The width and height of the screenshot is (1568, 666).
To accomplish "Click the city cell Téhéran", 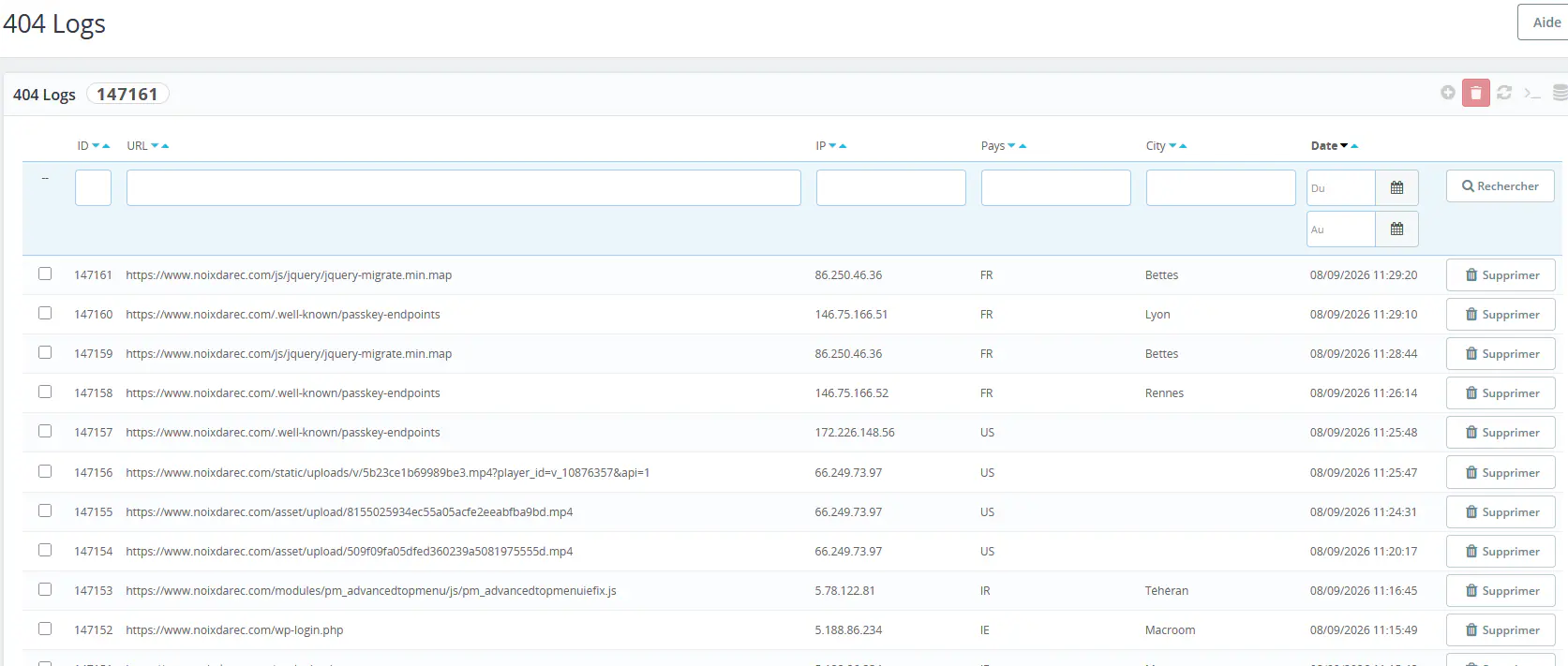I will tap(1167, 591).
